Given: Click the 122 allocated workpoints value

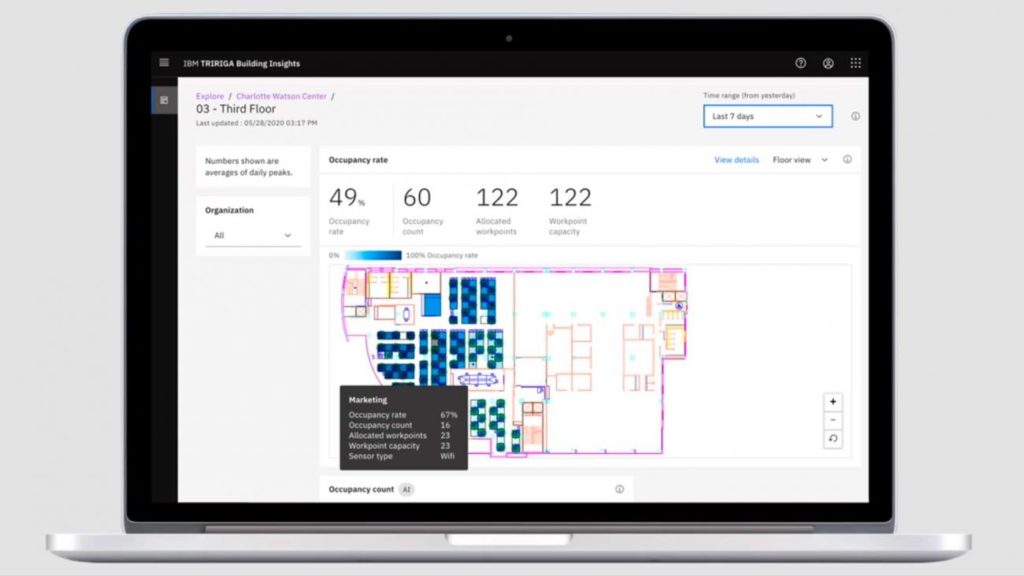Looking at the screenshot, I should [x=497, y=197].
